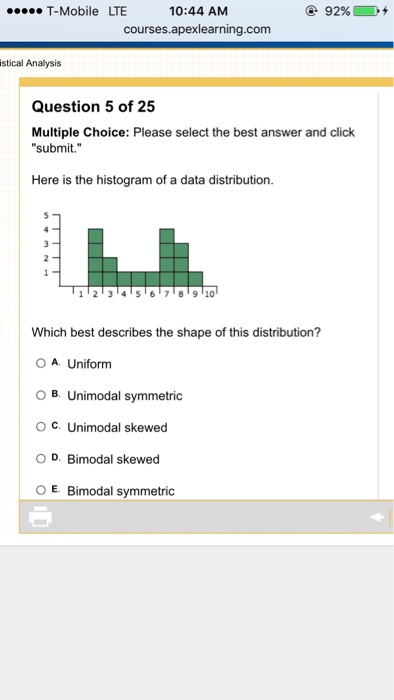The image size is (394, 700).
Task: Click the Statistical Analysis breadcrumb text
Action: click(30, 63)
